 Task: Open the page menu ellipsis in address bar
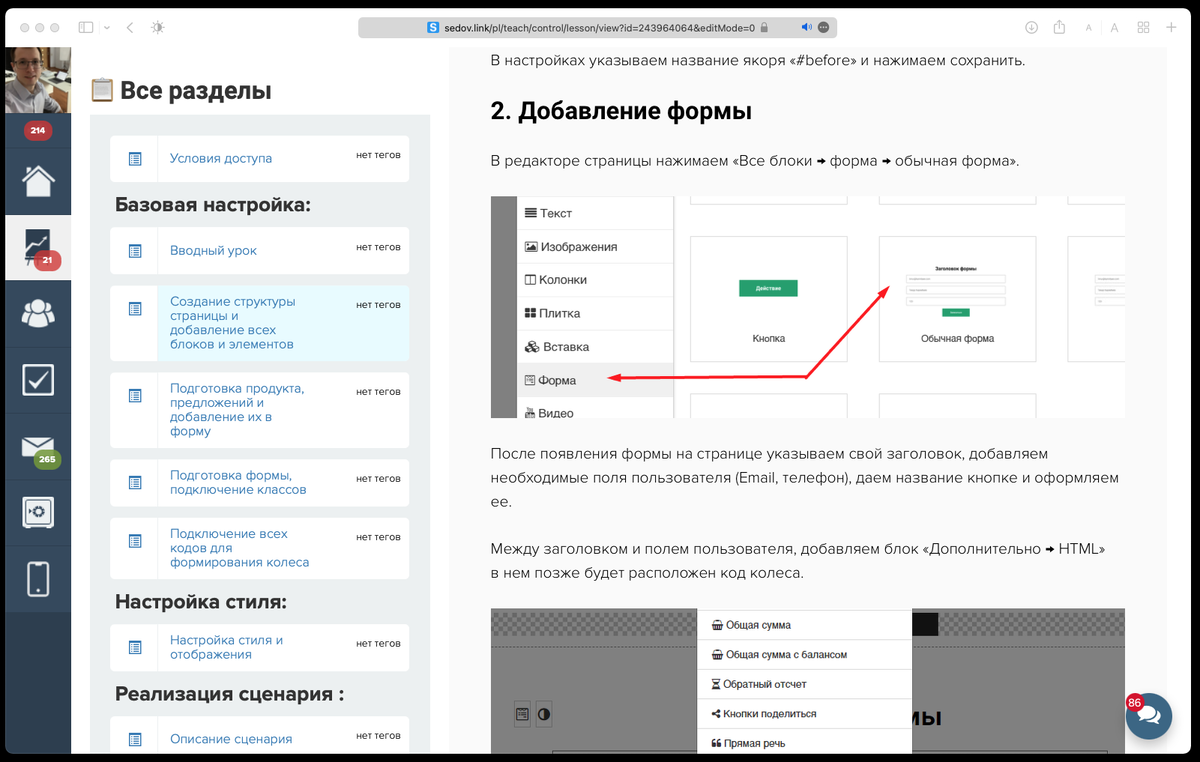(x=823, y=28)
